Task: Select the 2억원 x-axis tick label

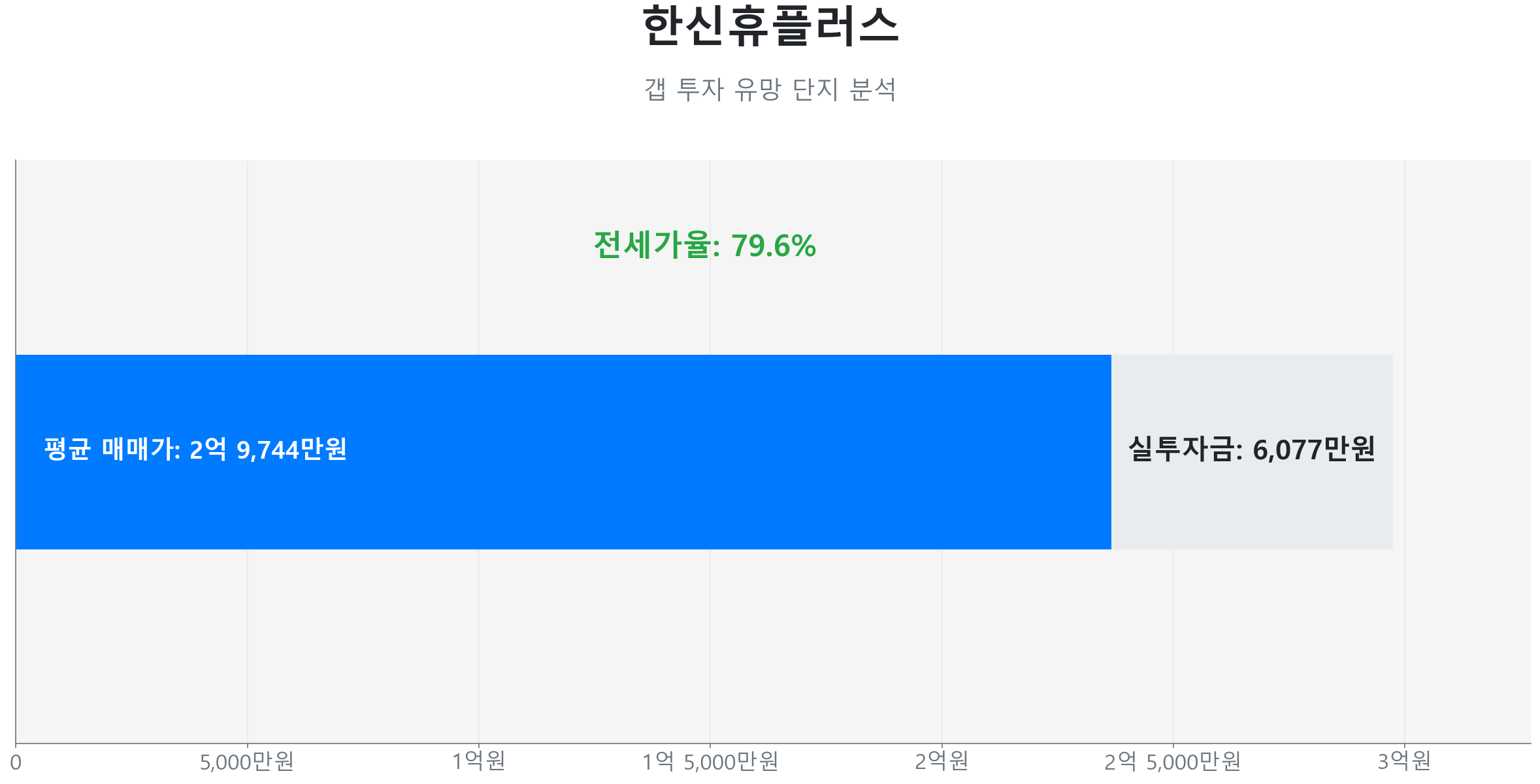Action: point(942,762)
